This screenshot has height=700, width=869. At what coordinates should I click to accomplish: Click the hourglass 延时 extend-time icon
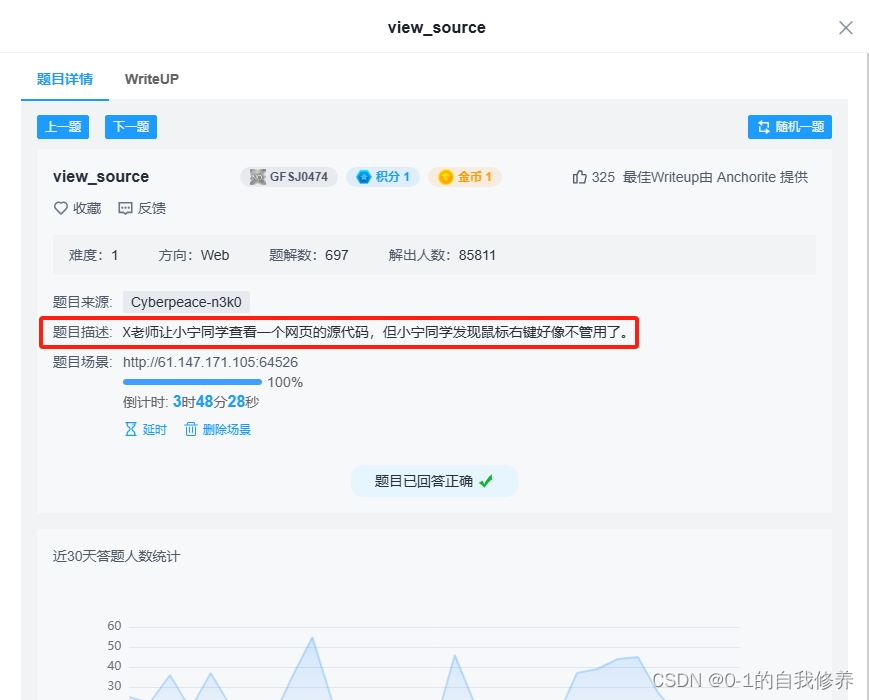tap(131, 428)
